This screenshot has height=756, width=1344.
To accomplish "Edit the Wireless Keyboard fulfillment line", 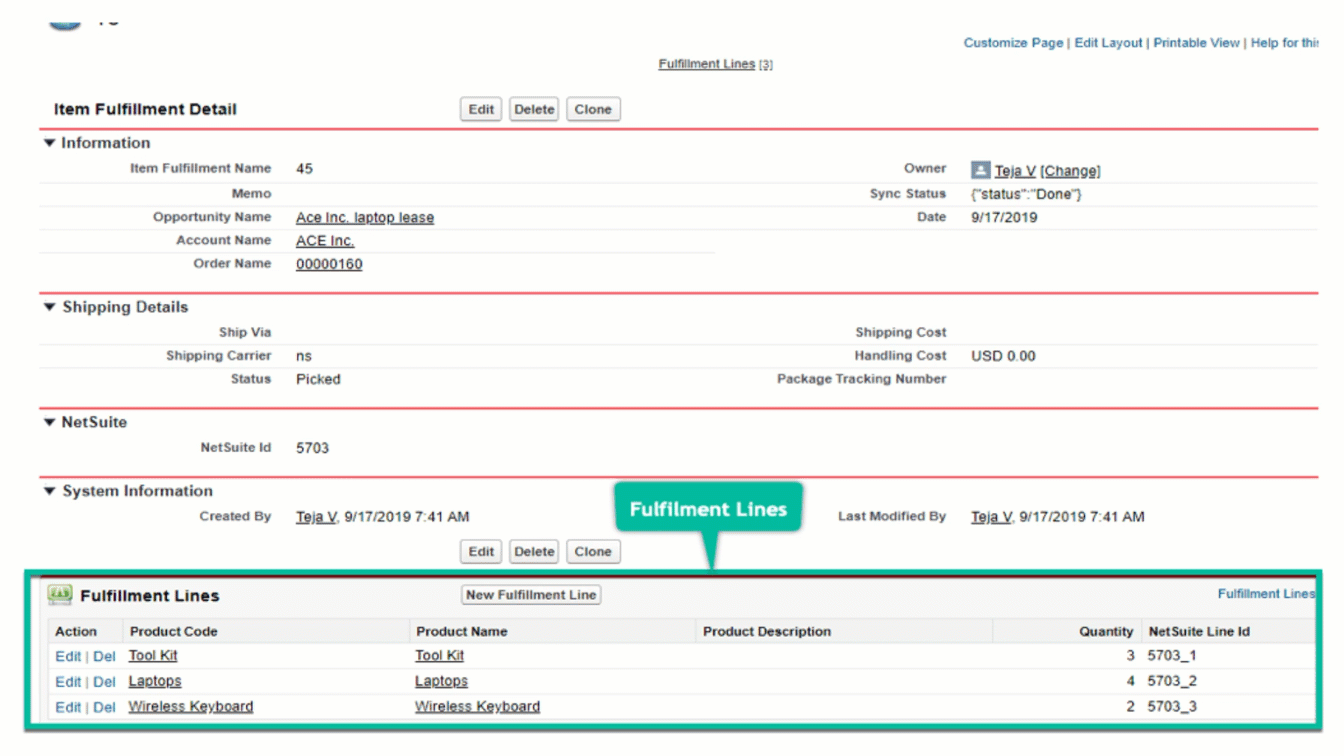I will 68,707.
